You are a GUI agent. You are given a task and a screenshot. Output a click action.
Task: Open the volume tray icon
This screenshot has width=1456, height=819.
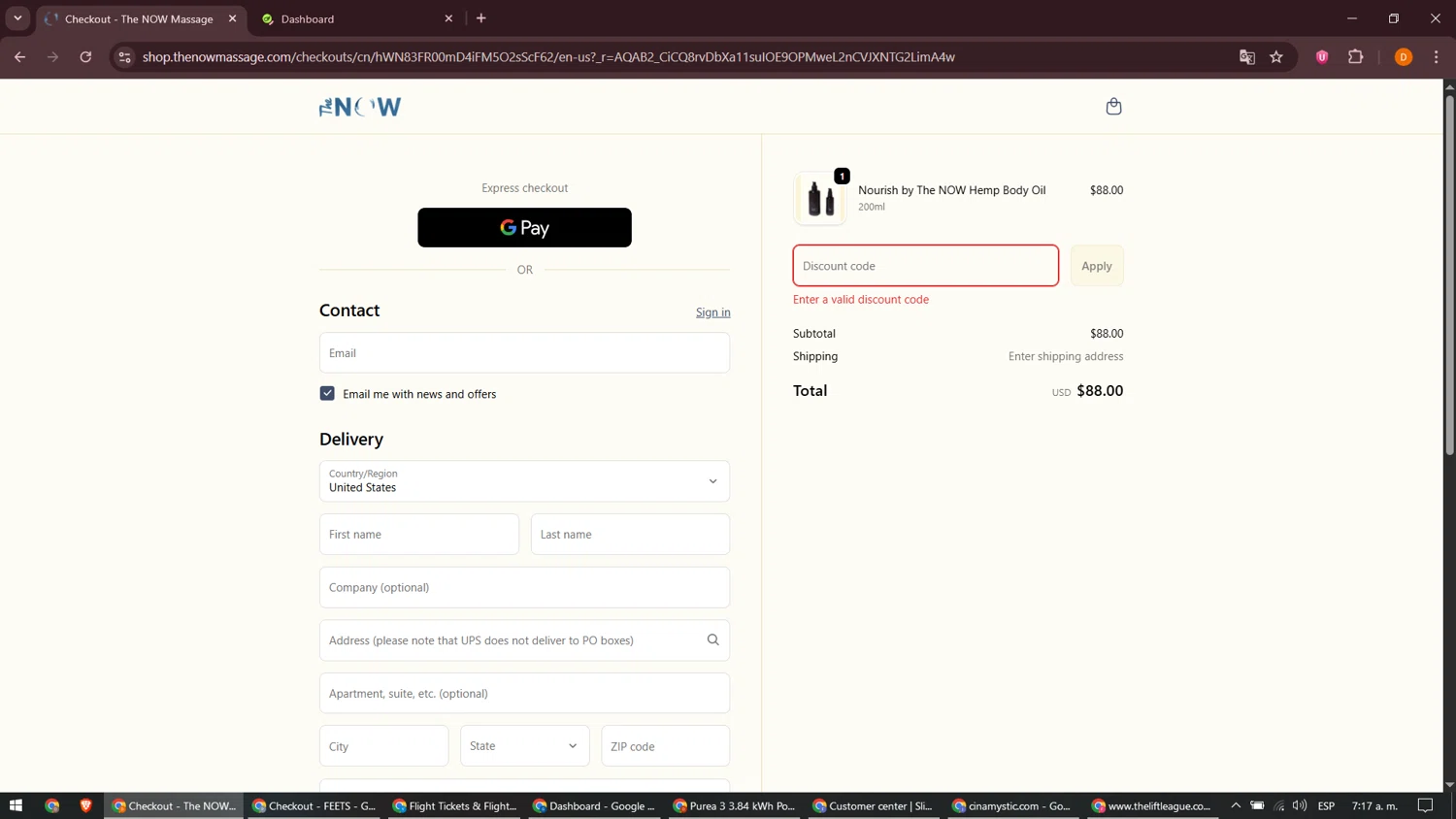point(1300,805)
